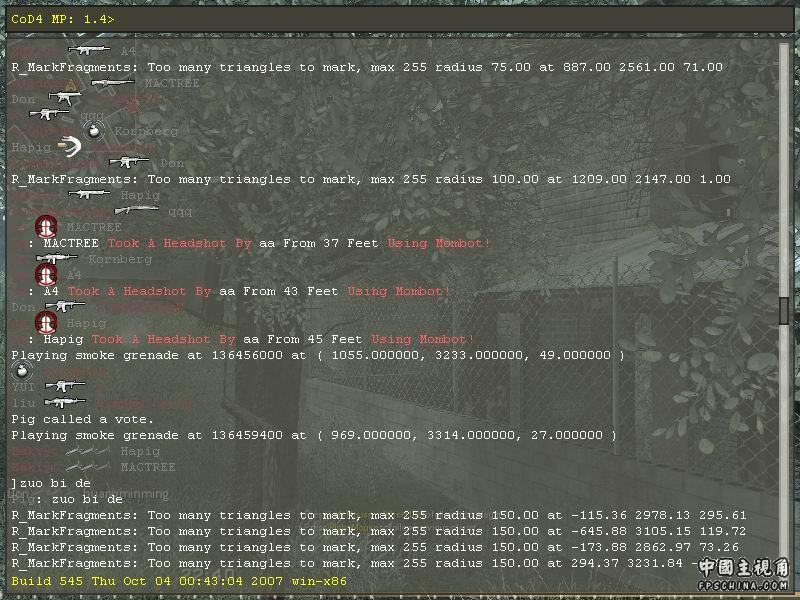Click the rifle icon right of Don
This screenshot has height=600, width=800.
[65, 306]
